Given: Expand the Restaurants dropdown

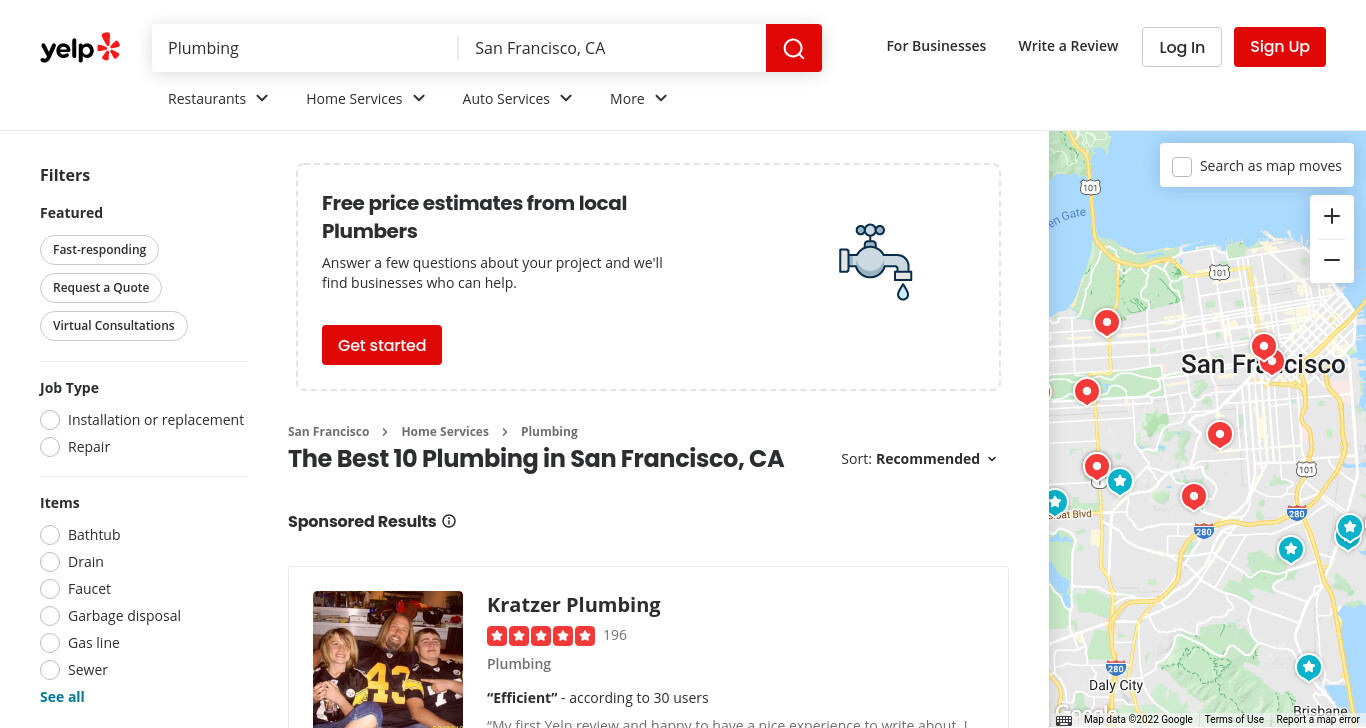Looking at the screenshot, I should click(x=218, y=98).
